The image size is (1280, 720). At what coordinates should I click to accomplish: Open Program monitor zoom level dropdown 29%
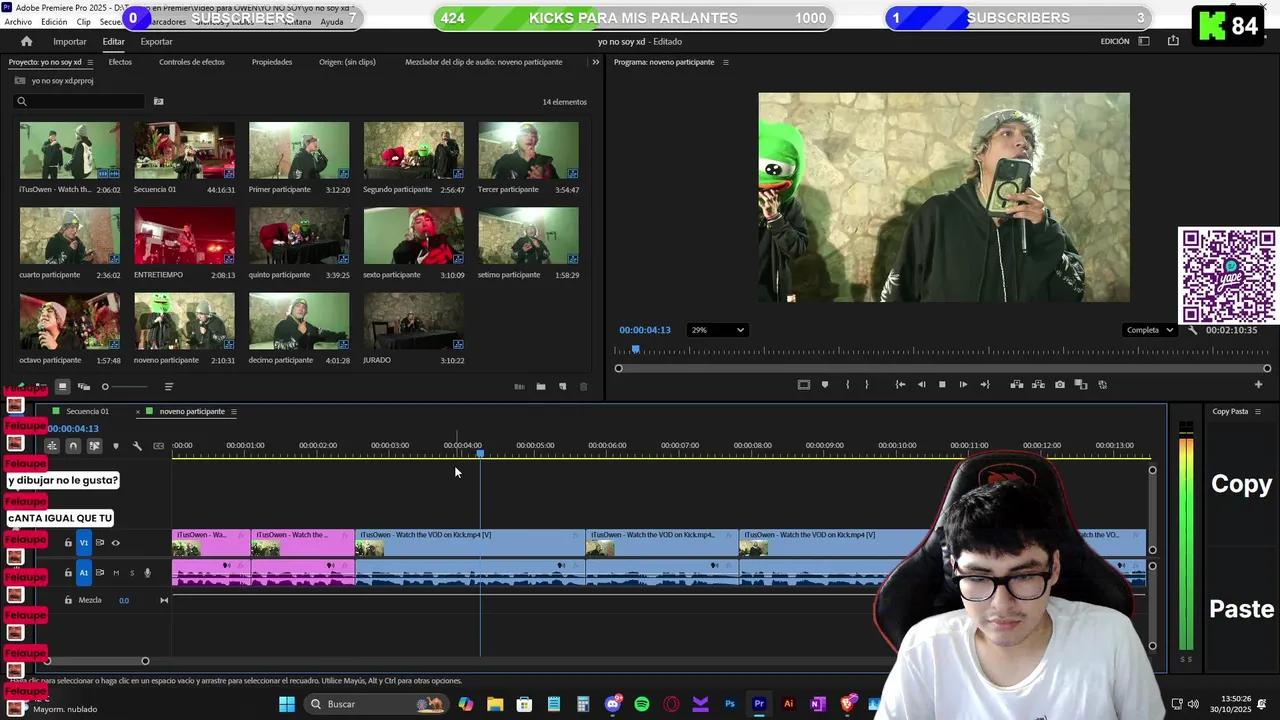pyautogui.click(x=717, y=330)
